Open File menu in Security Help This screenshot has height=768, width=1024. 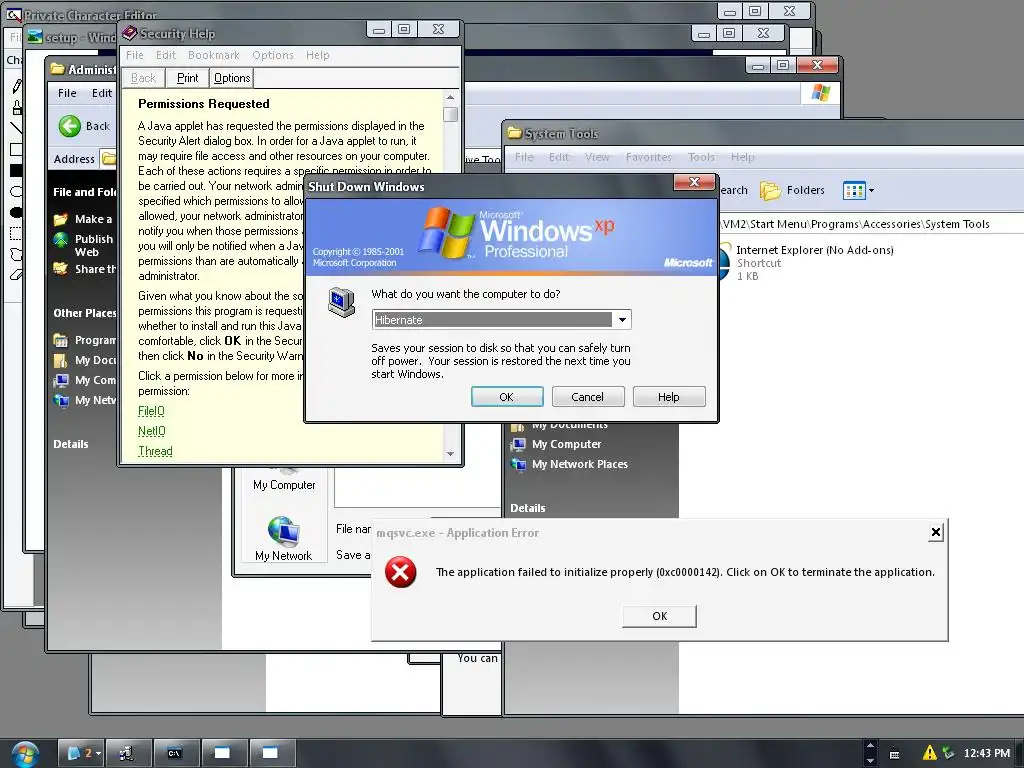click(x=135, y=55)
